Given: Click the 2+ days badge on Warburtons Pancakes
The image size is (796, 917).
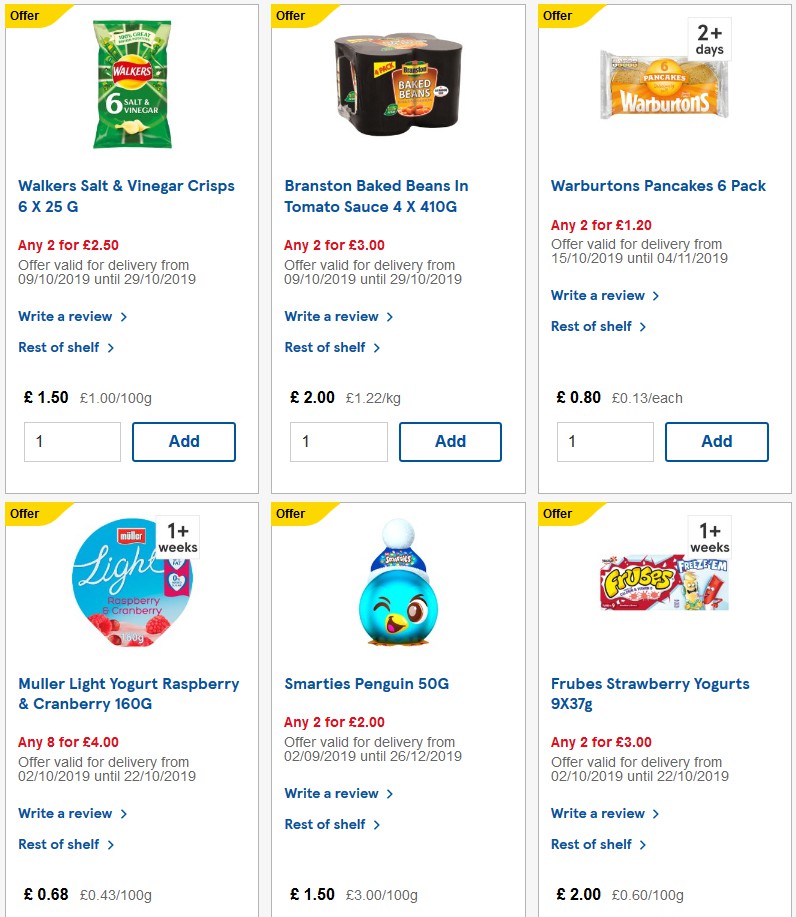Looking at the screenshot, I should pyautogui.click(x=708, y=40).
